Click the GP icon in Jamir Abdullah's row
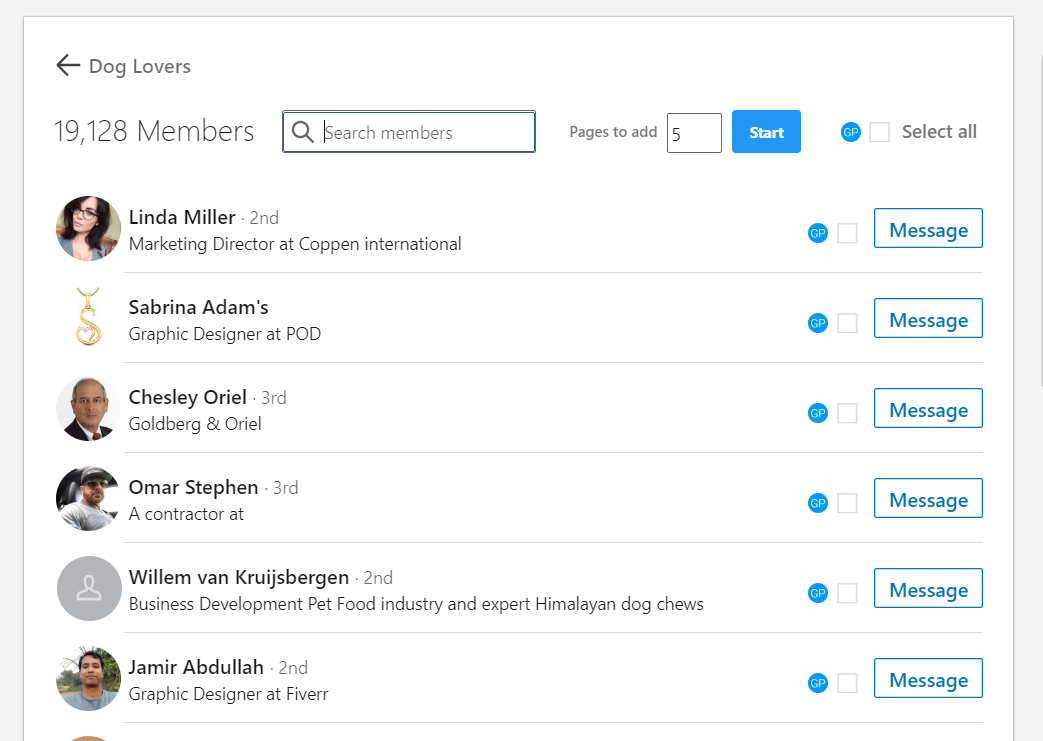The width and height of the screenshot is (1043, 741). [818, 683]
